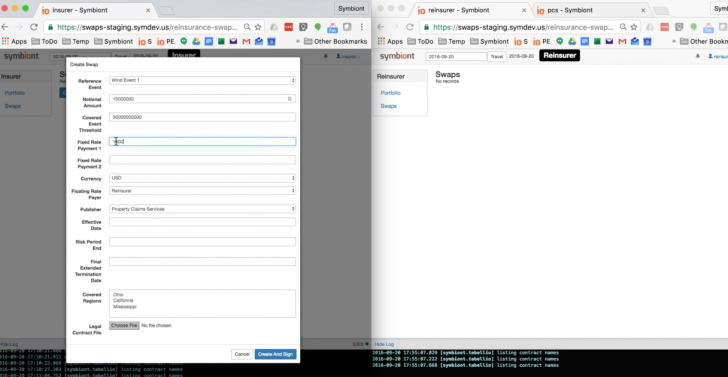728x377 pixels.
Task: Cancel the Create Swap dialog
Action: click(242, 354)
